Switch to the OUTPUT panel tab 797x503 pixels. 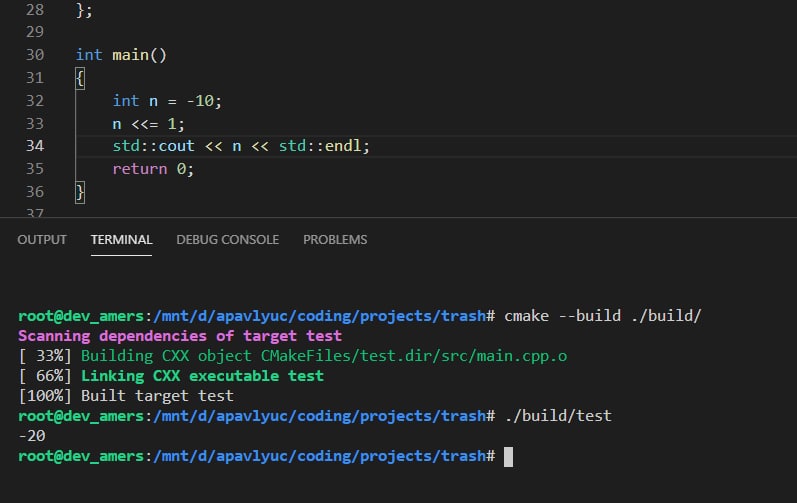click(42, 239)
